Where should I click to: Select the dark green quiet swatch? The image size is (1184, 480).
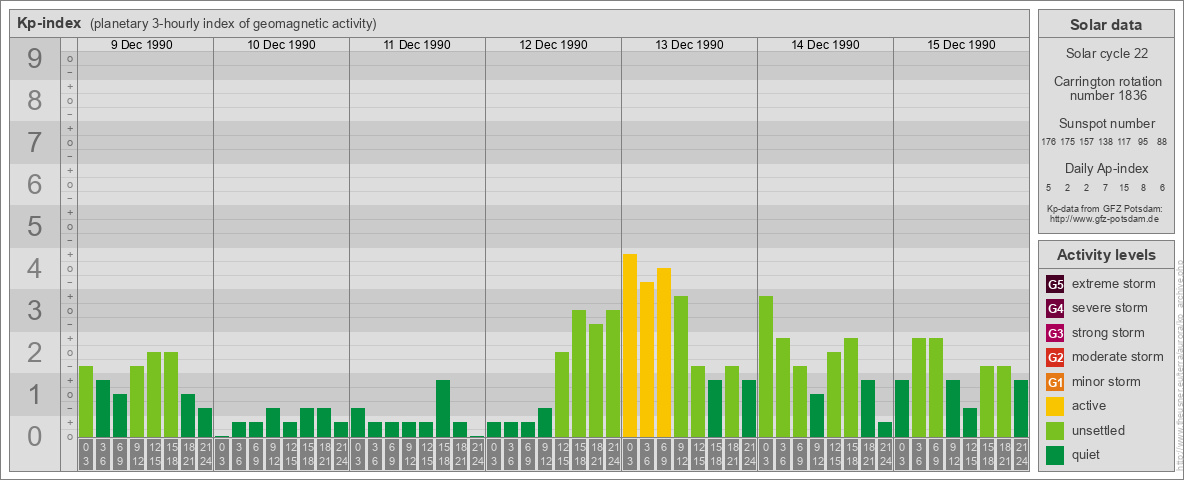click(x=1055, y=455)
